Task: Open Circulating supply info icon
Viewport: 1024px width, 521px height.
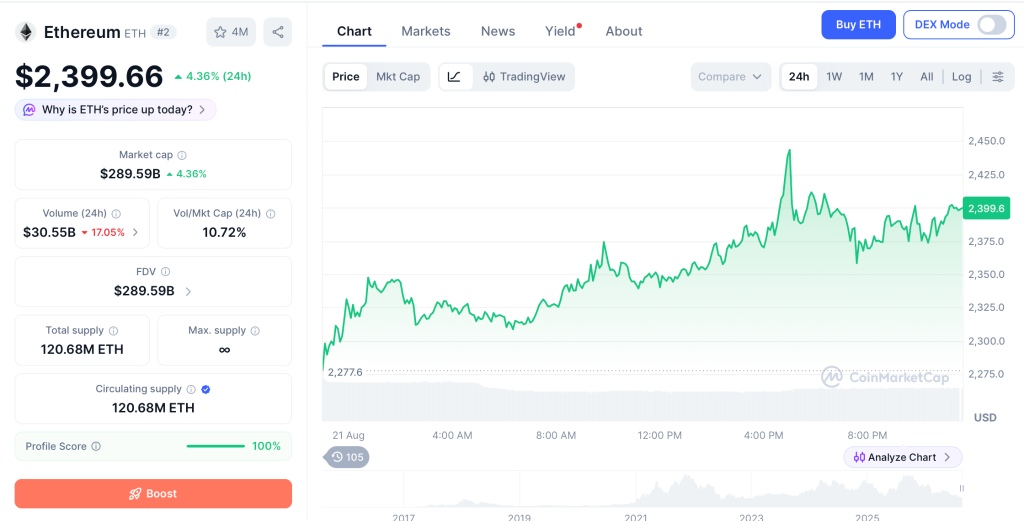Action: [191, 389]
